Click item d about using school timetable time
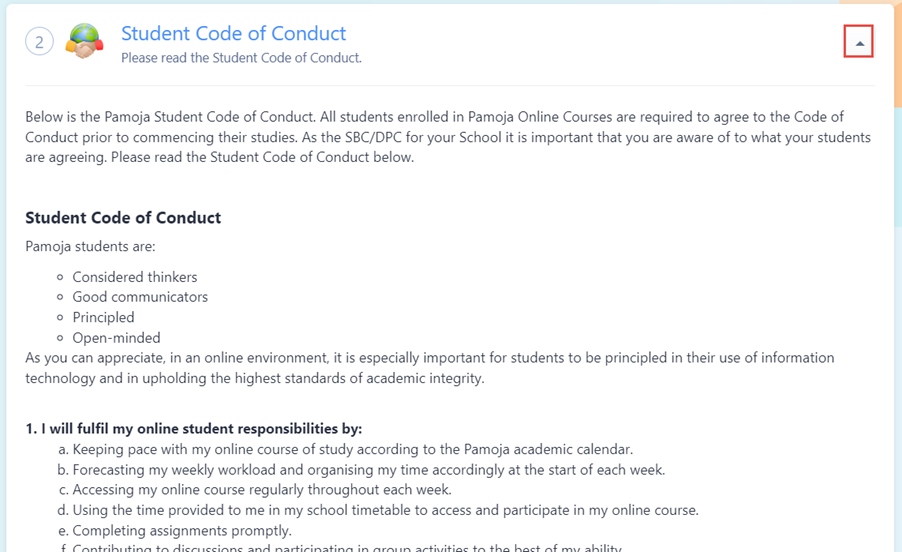902x552 pixels. (385, 510)
